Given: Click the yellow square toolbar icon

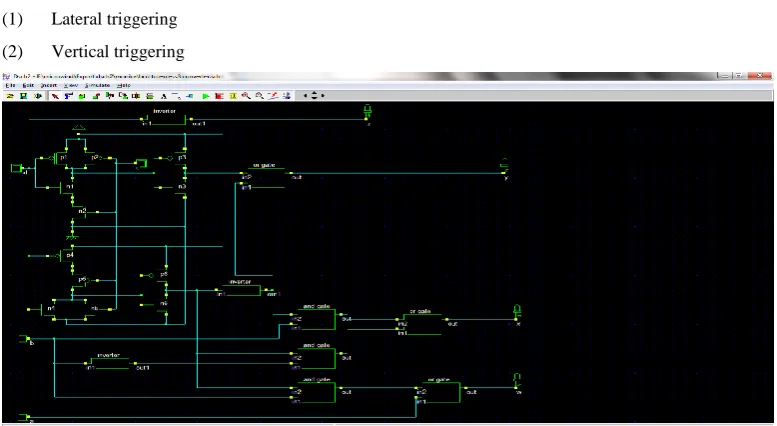Looking at the screenshot, I should click(x=233, y=96).
